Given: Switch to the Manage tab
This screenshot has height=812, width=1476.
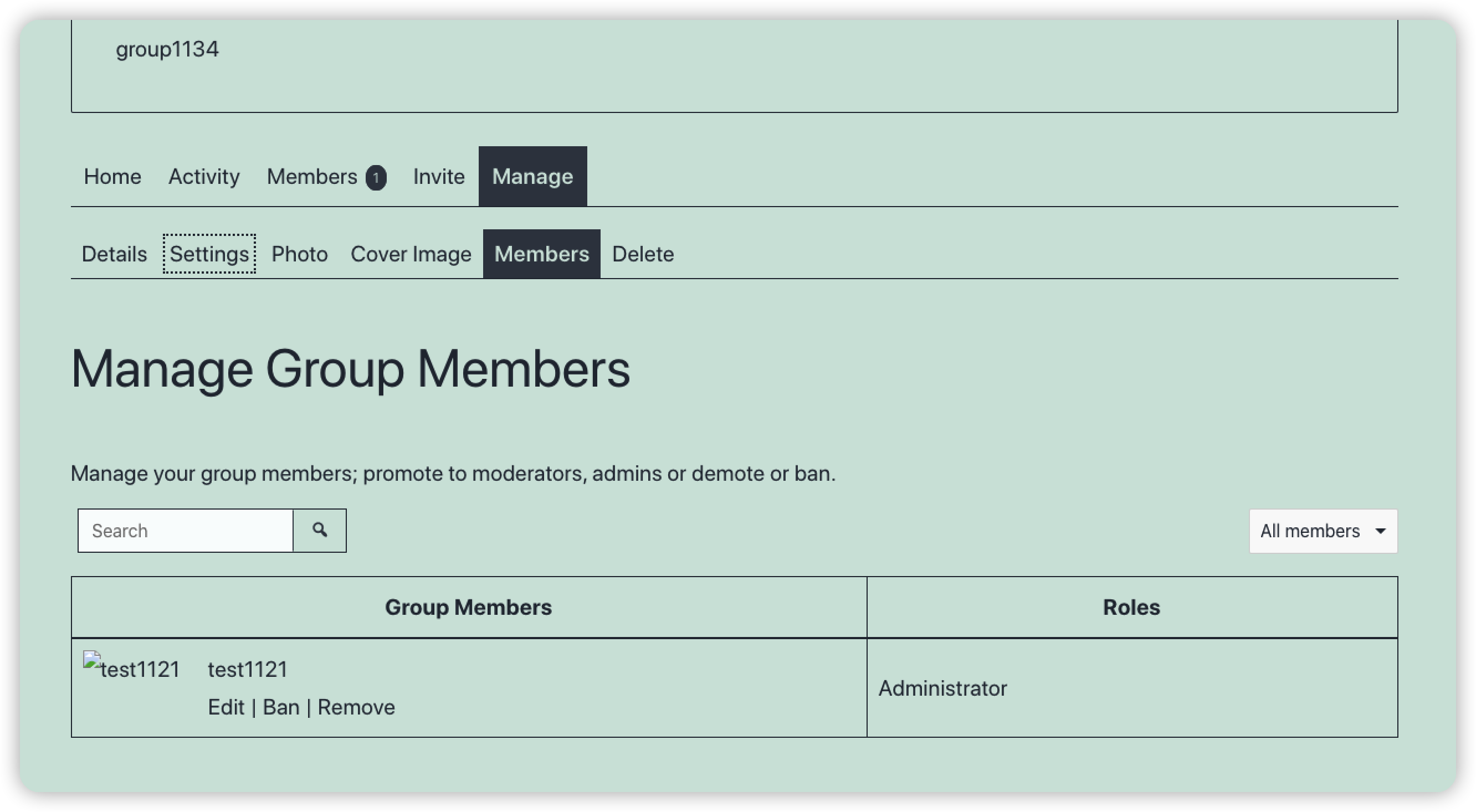Looking at the screenshot, I should 532,176.
